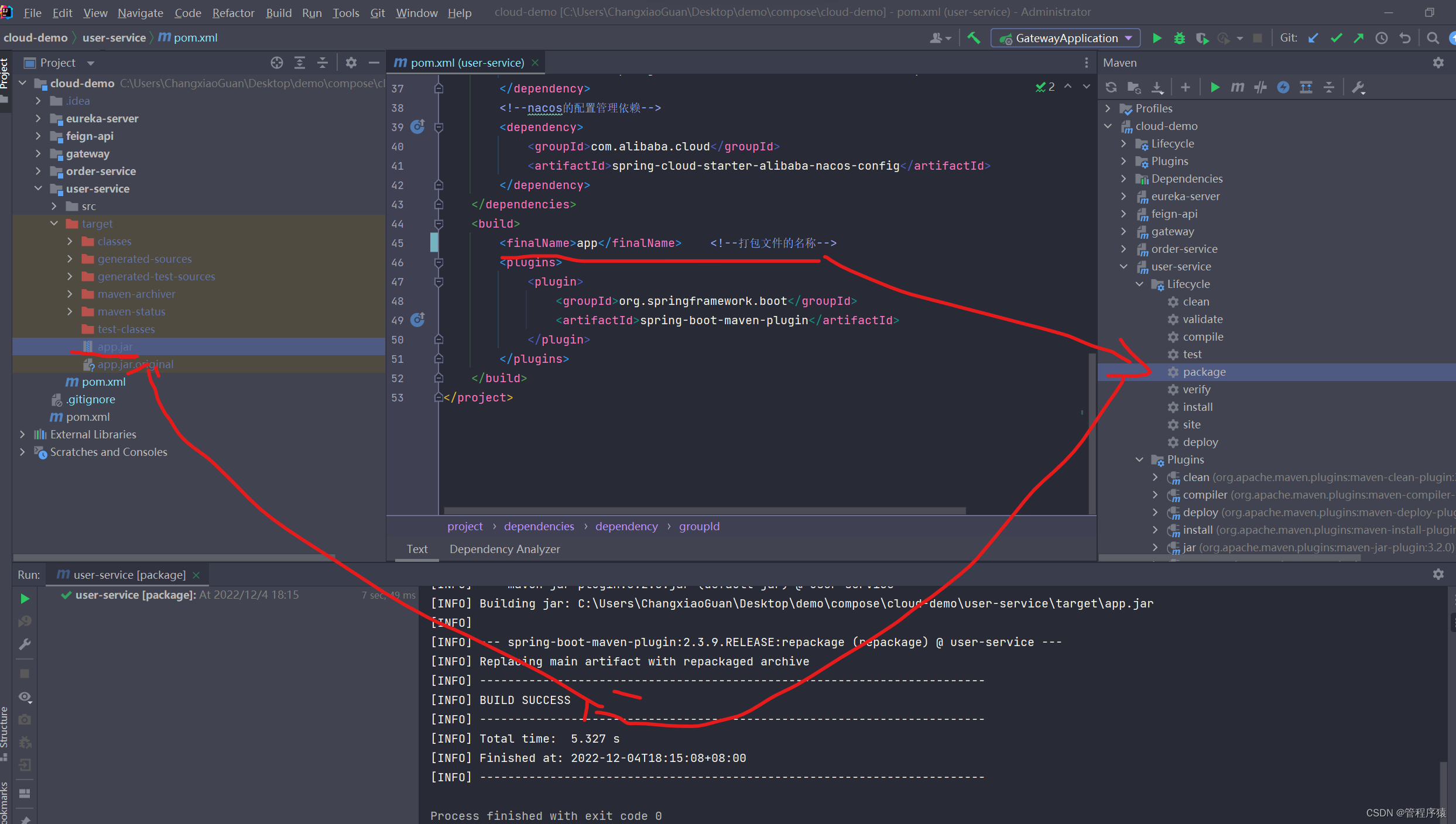Run selected Maven build from Maven toolbar
Viewport: 1456px width, 824px height.
(x=1215, y=87)
